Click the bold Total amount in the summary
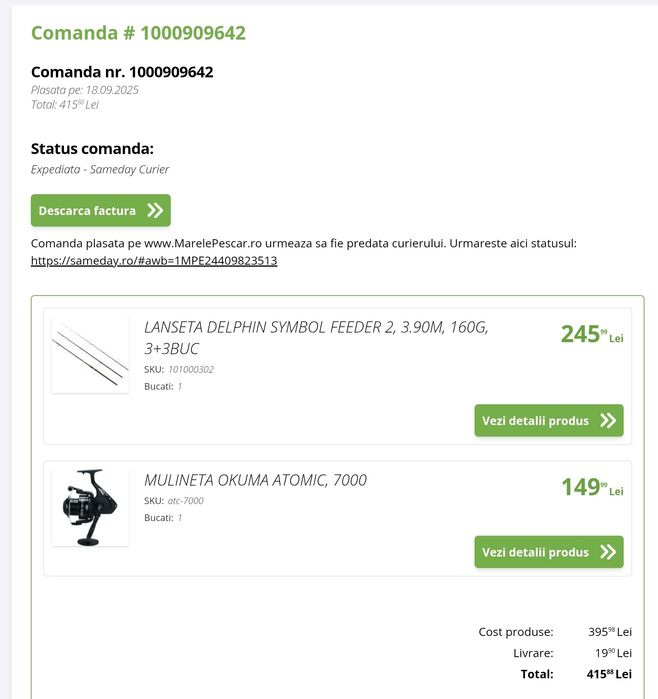This screenshot has width=658, height=699. pos(609,675)
